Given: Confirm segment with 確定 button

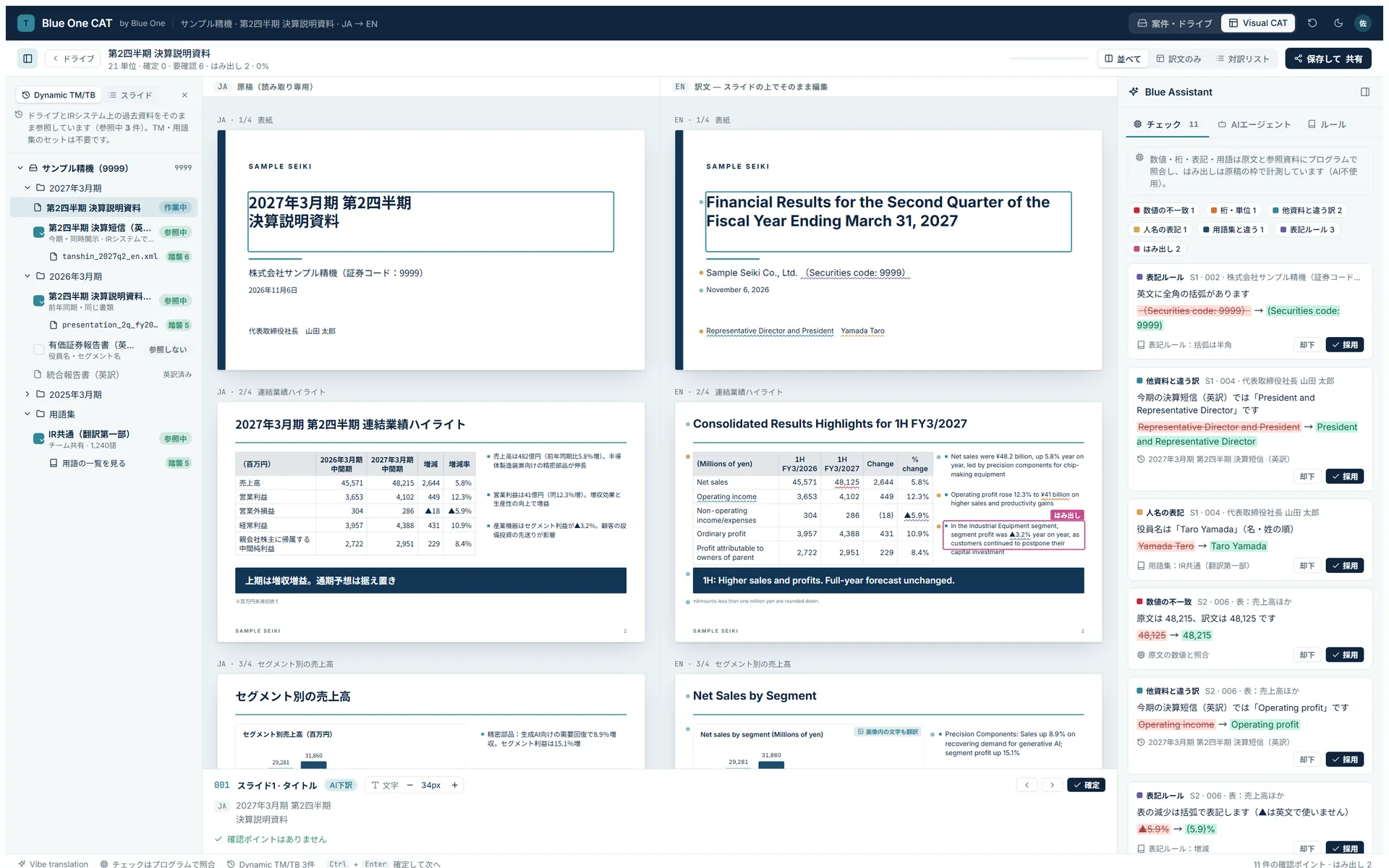Looking at the screenshot, I should pyautogui.click(x=1086, y=785).
